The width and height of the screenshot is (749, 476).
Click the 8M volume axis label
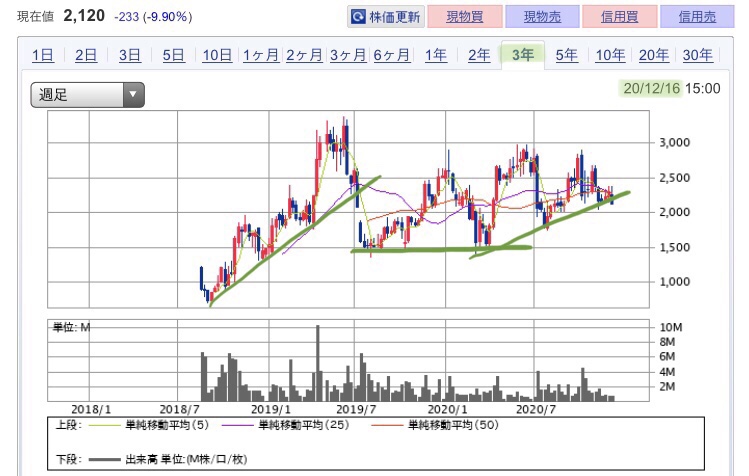(667, 342)
